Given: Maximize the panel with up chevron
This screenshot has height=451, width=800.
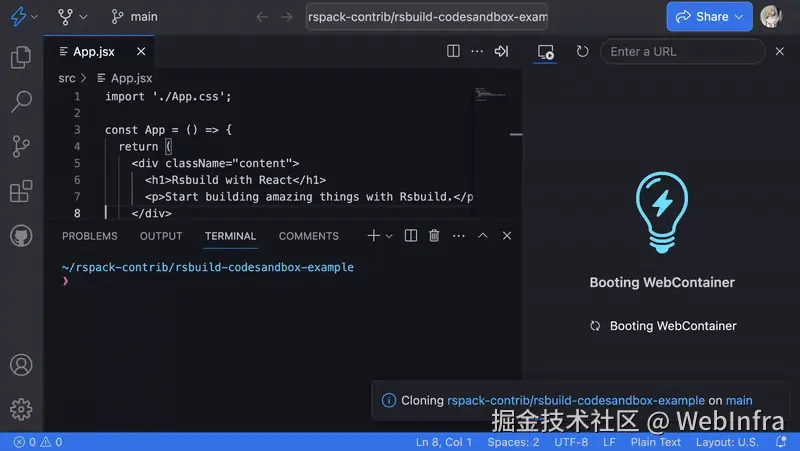Looking at the screenshot, I should 483,236.
